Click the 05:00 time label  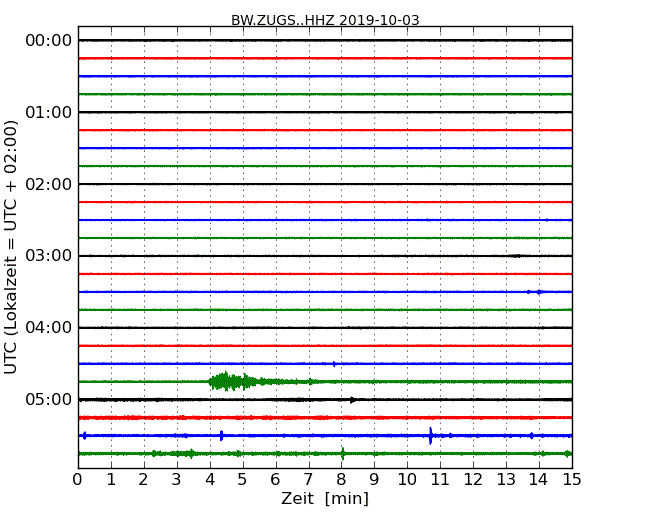pyautogui.click(x=49, y=399)
